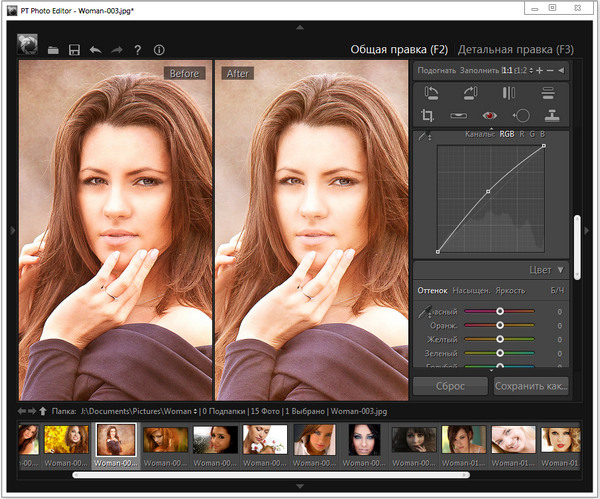Undo the last edit with the back arrow
This screenshot has width=600, height=499.
95,49
